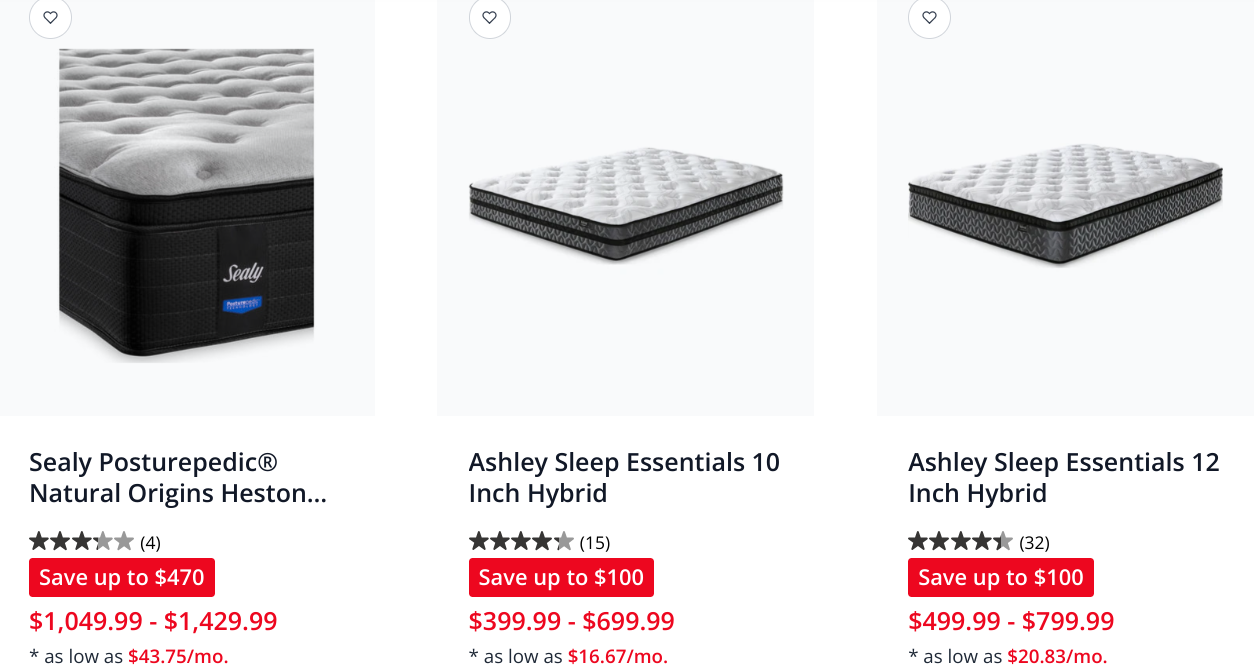Click the 12 Inch Hybrid star rating
The width and height of the screenshot is (1257, 672).
point(960,542)
